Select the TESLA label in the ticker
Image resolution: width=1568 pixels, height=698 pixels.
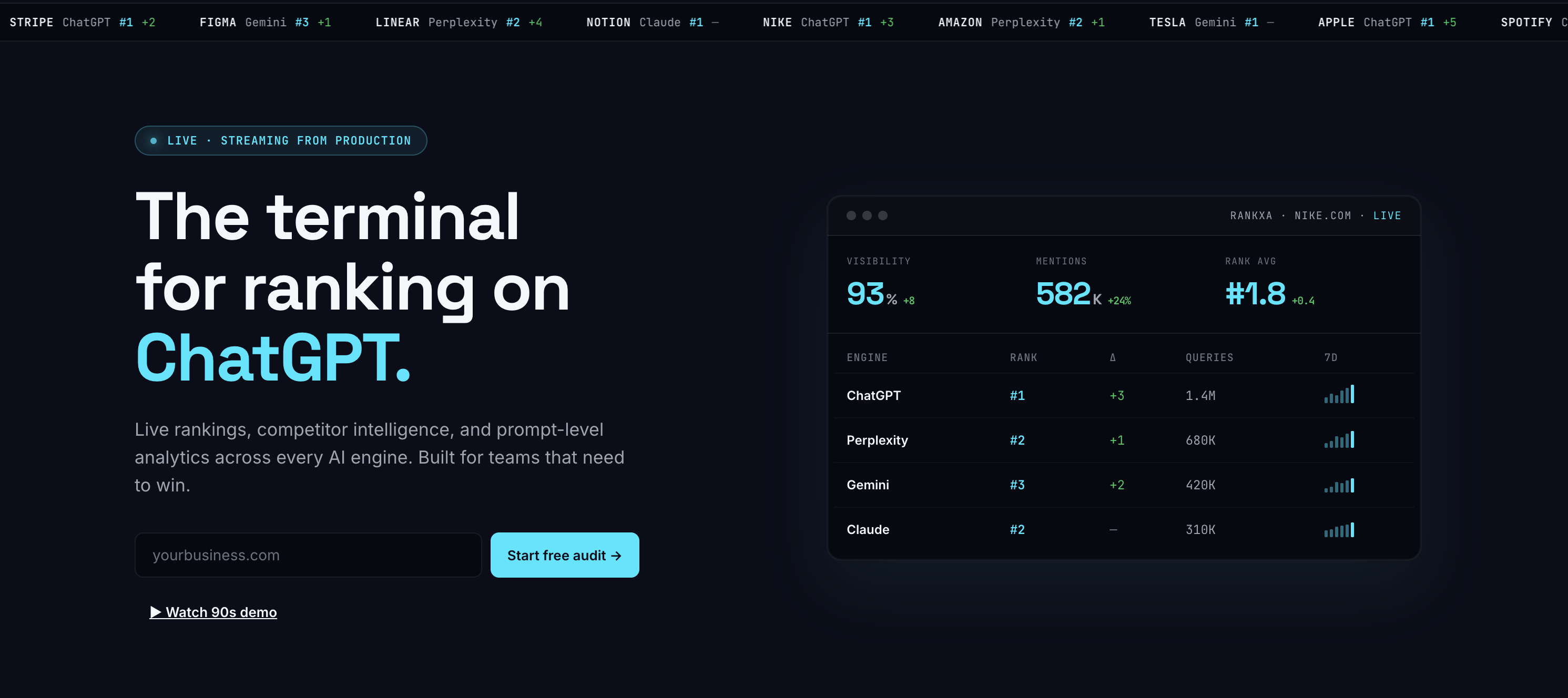(x=1167, y=22)
